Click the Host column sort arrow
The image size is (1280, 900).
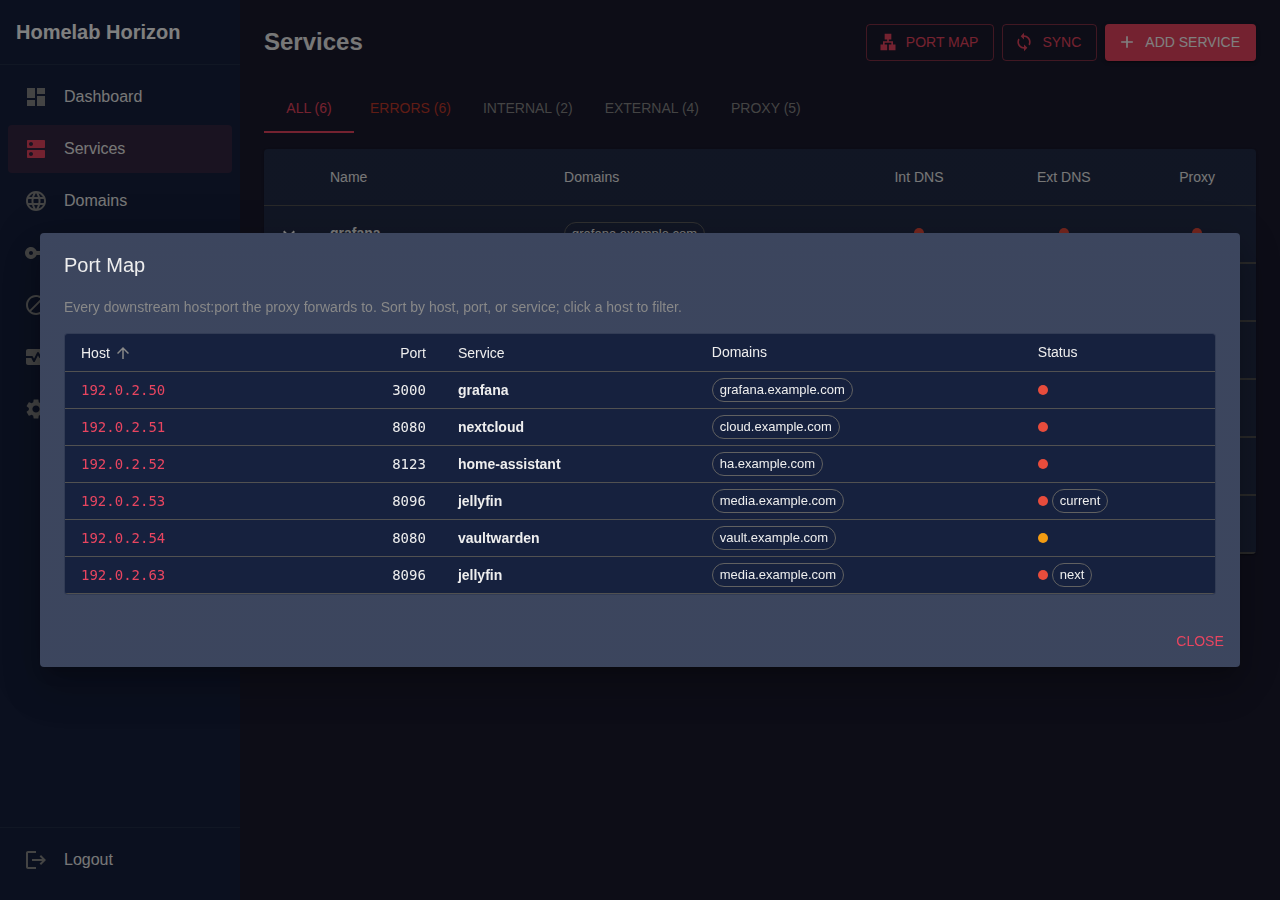click(123, 353)
